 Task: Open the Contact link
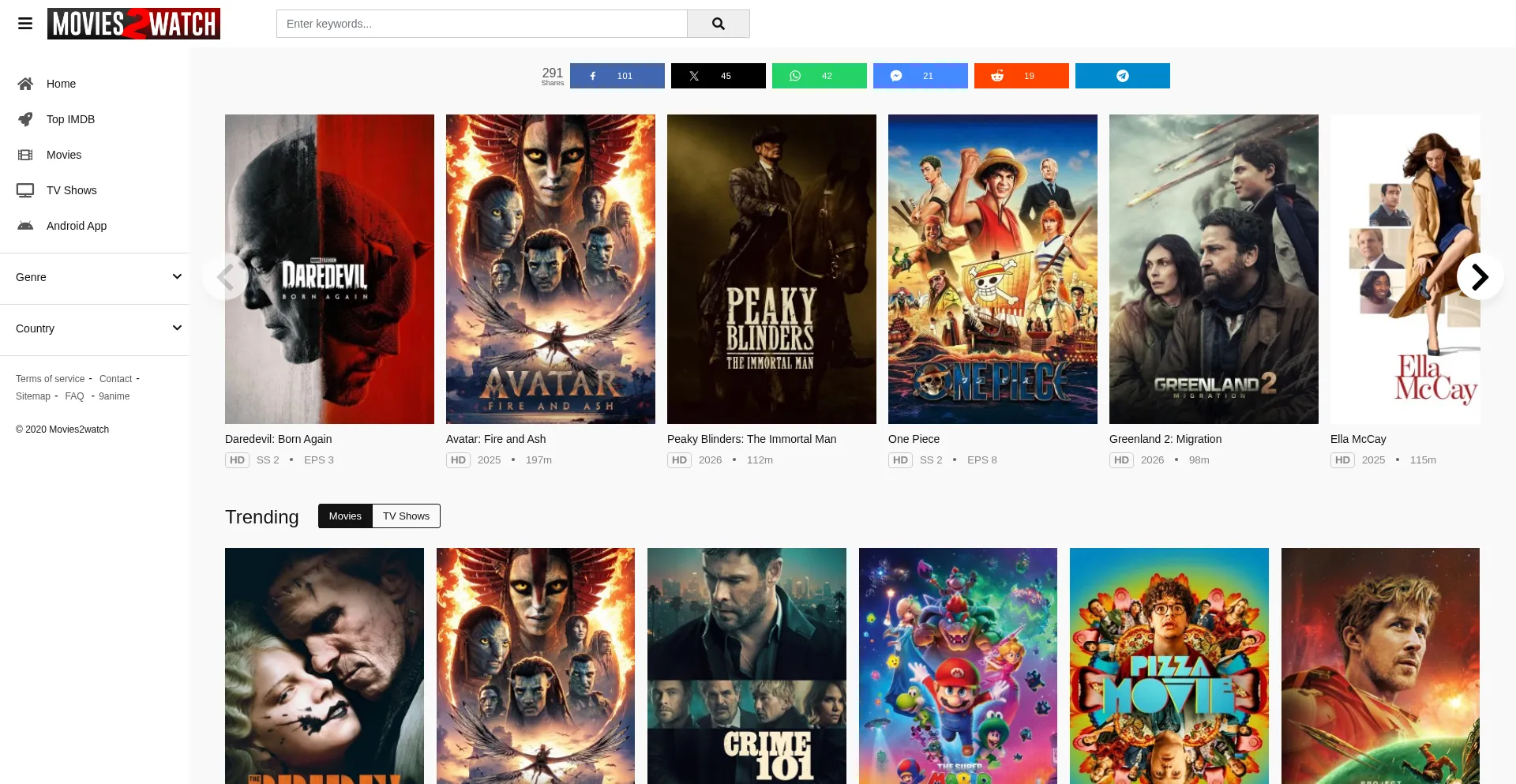point(116,379)
